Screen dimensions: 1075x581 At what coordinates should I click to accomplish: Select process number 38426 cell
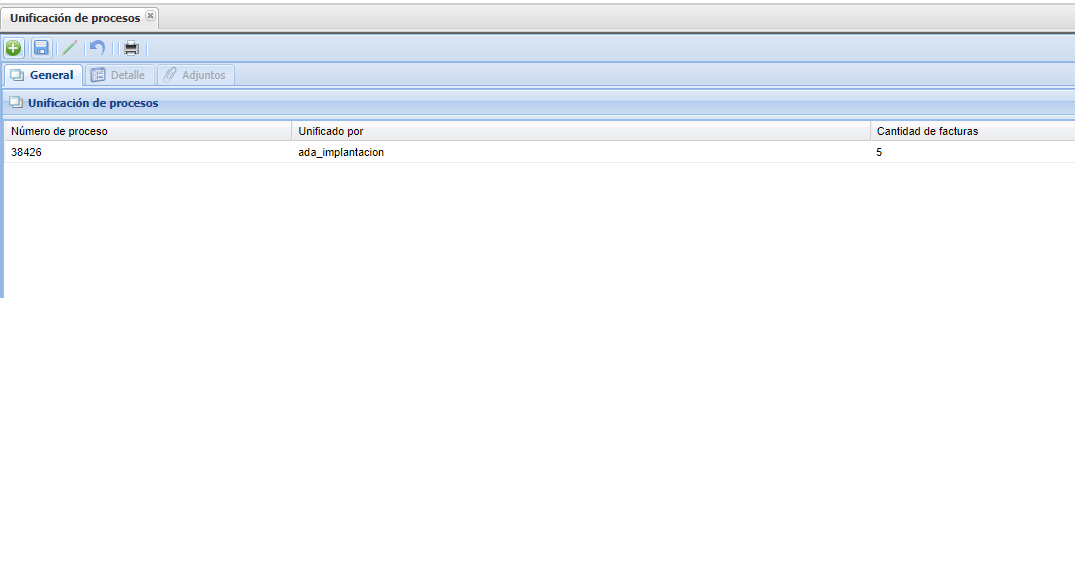26,152
